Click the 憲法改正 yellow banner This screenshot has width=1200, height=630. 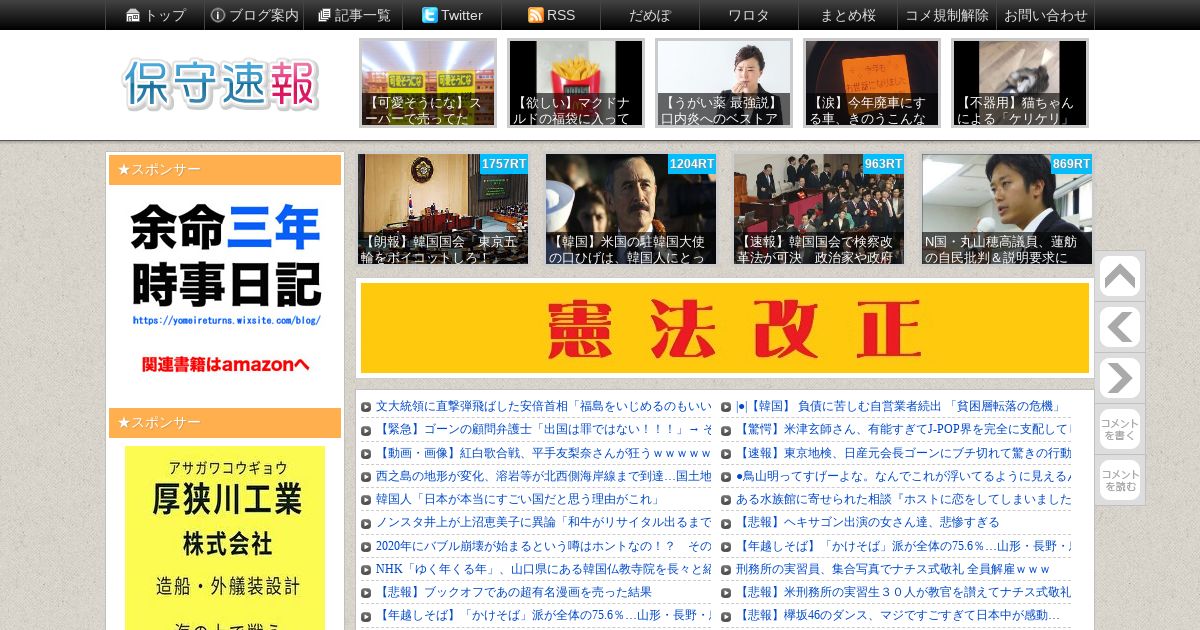[x=725, y=328]
